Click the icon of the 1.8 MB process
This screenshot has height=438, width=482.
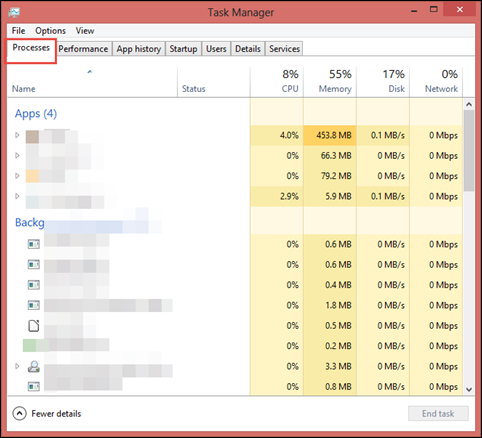coord(34,305)
